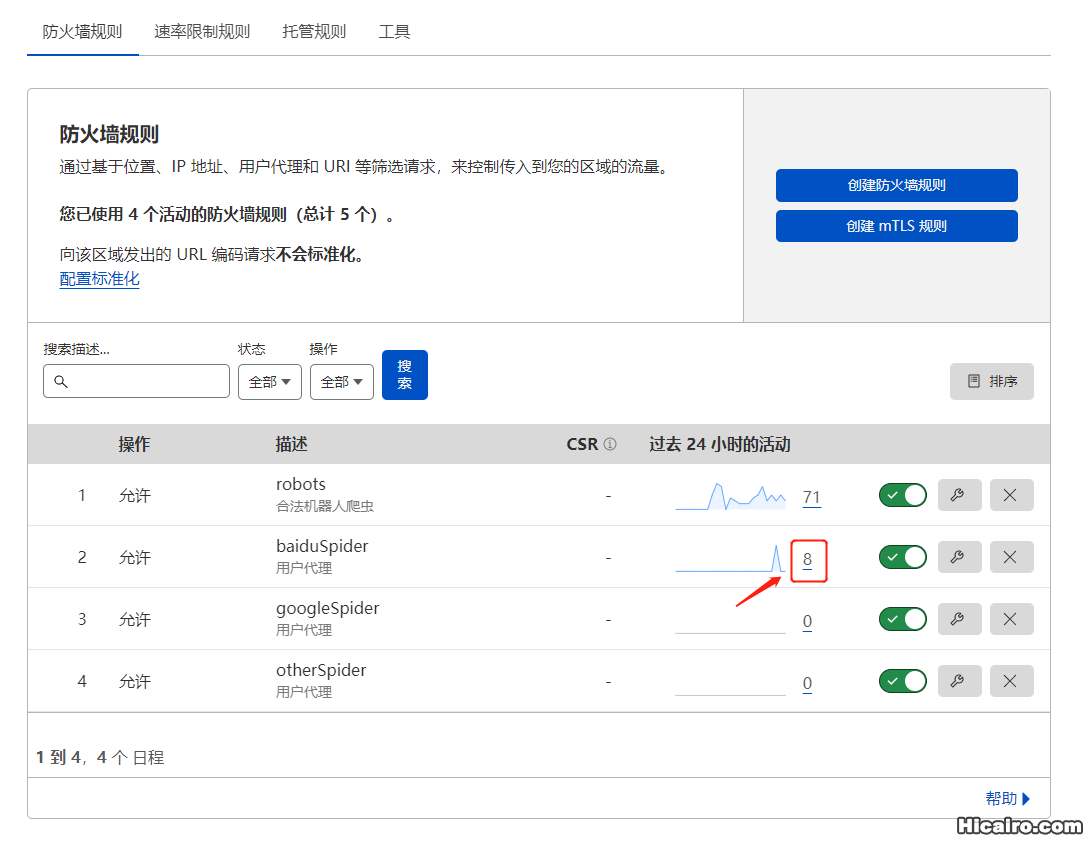The height and width of the screenshot is (843, 1089).
Task: Delete the baiduSpider rule via its X icon
Action: tap(1011, 556)
